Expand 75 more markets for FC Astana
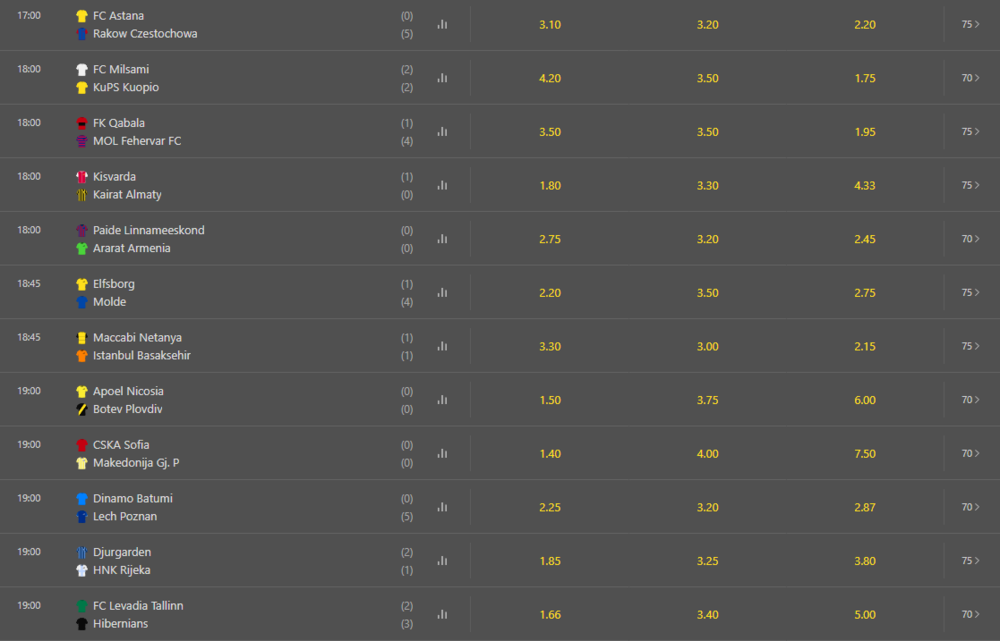Viewport: 1000px width, 641px height. click(x=971, y=24)
